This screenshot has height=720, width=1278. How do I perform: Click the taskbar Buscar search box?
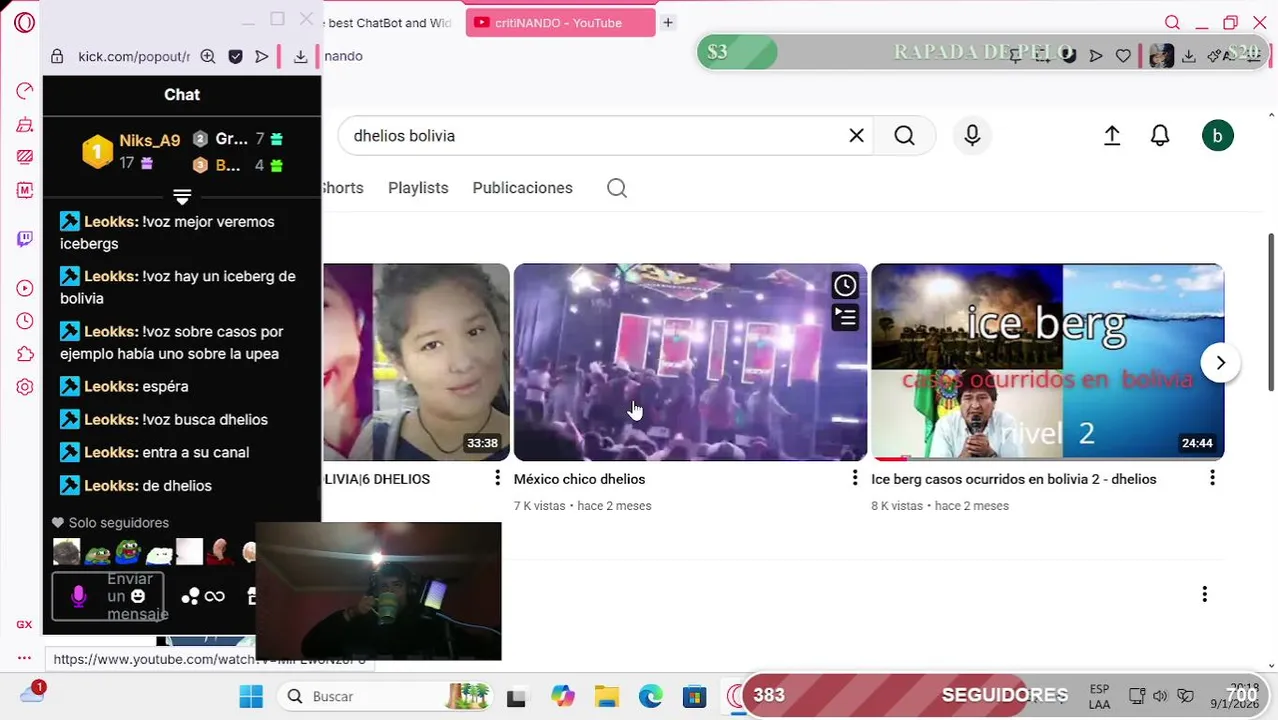pyautogui.click(x=386, y=696)
